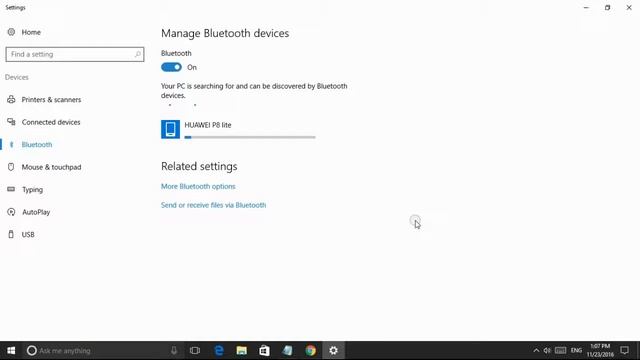
Task: Click the AutoPlay icon
Action: tap(11, 212)
